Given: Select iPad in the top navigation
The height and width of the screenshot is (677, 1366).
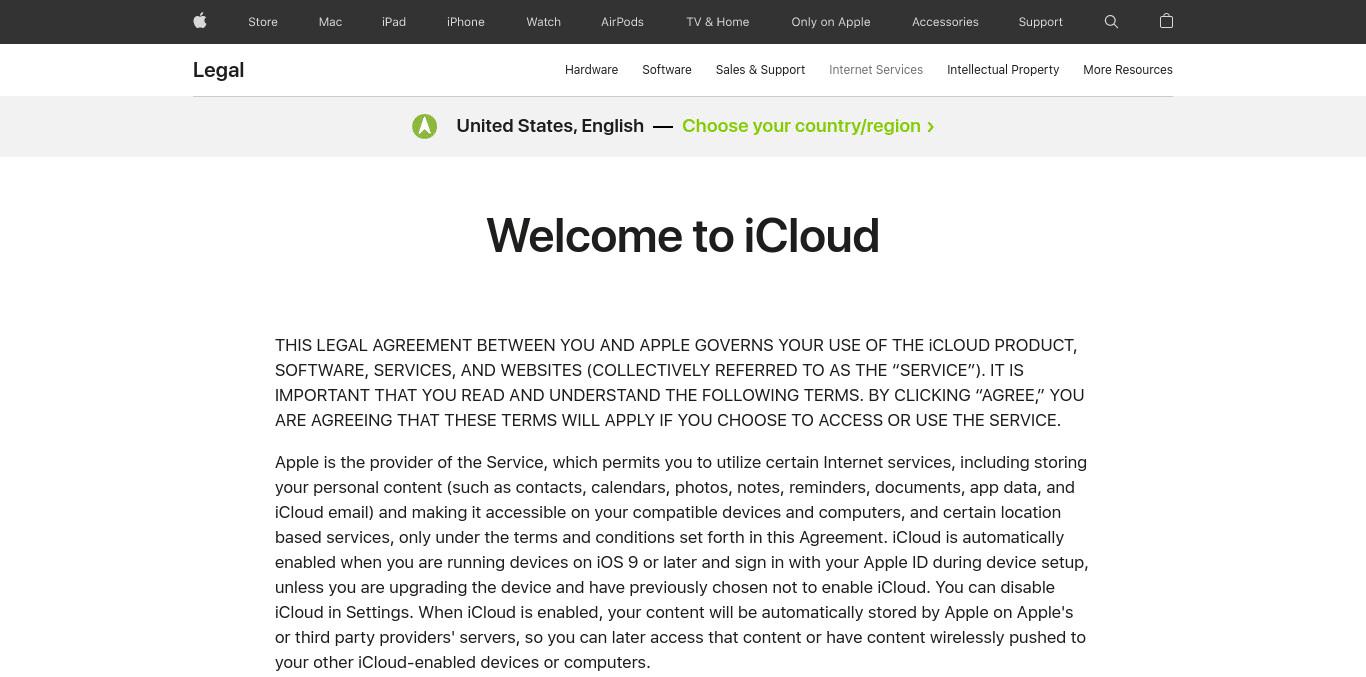Looking at the screenshot, I should (394, 21).
